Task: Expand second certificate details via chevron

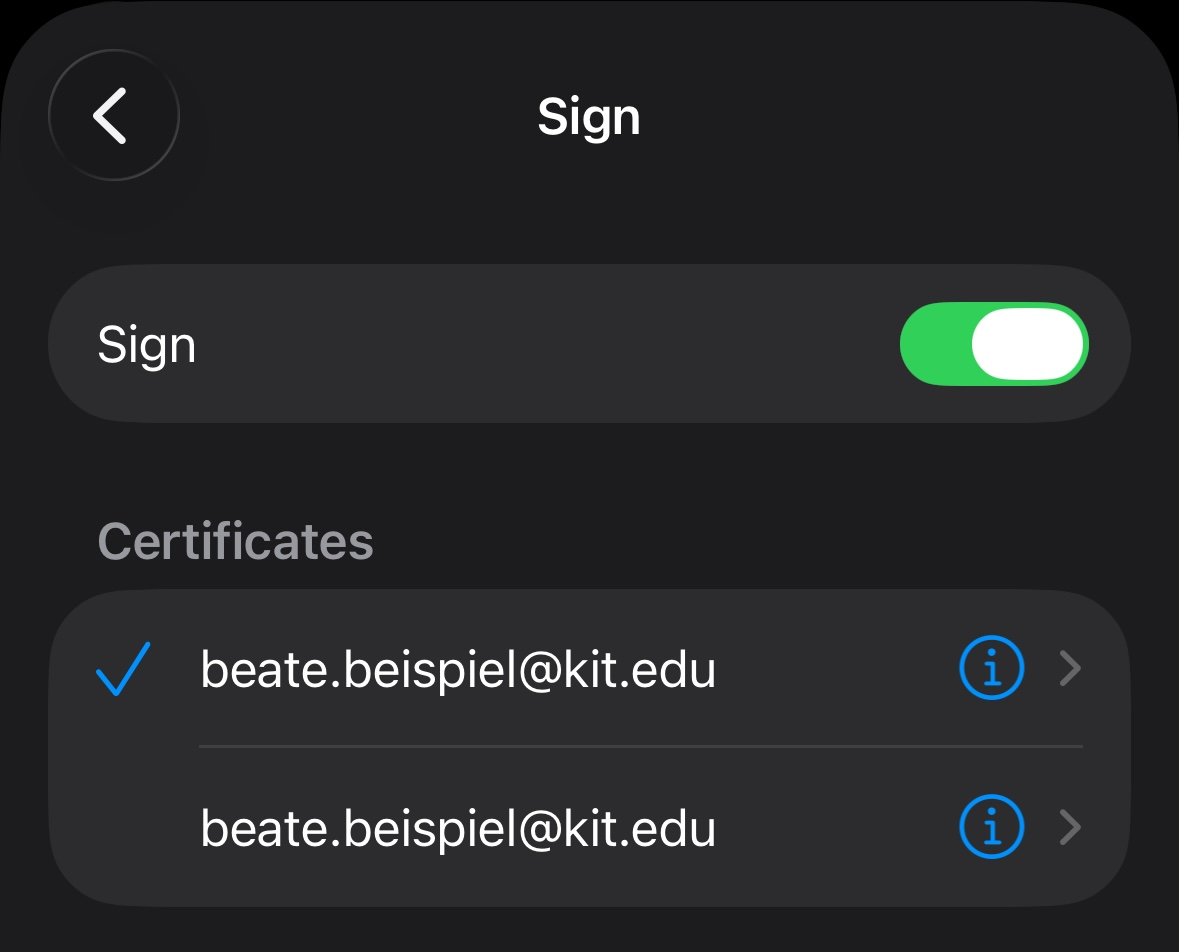Action: (1070, 828)
